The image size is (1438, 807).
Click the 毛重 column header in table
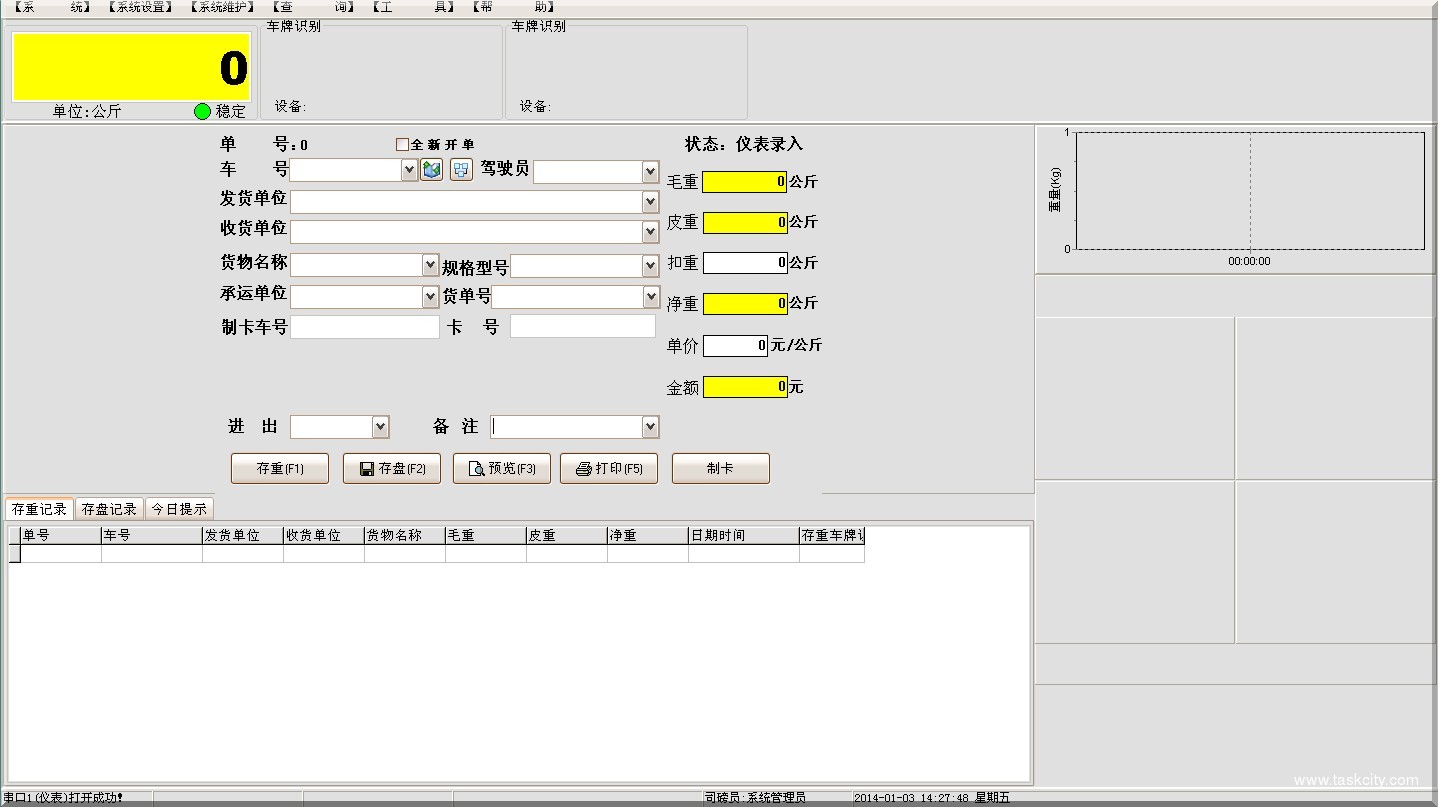click(486, 536)
